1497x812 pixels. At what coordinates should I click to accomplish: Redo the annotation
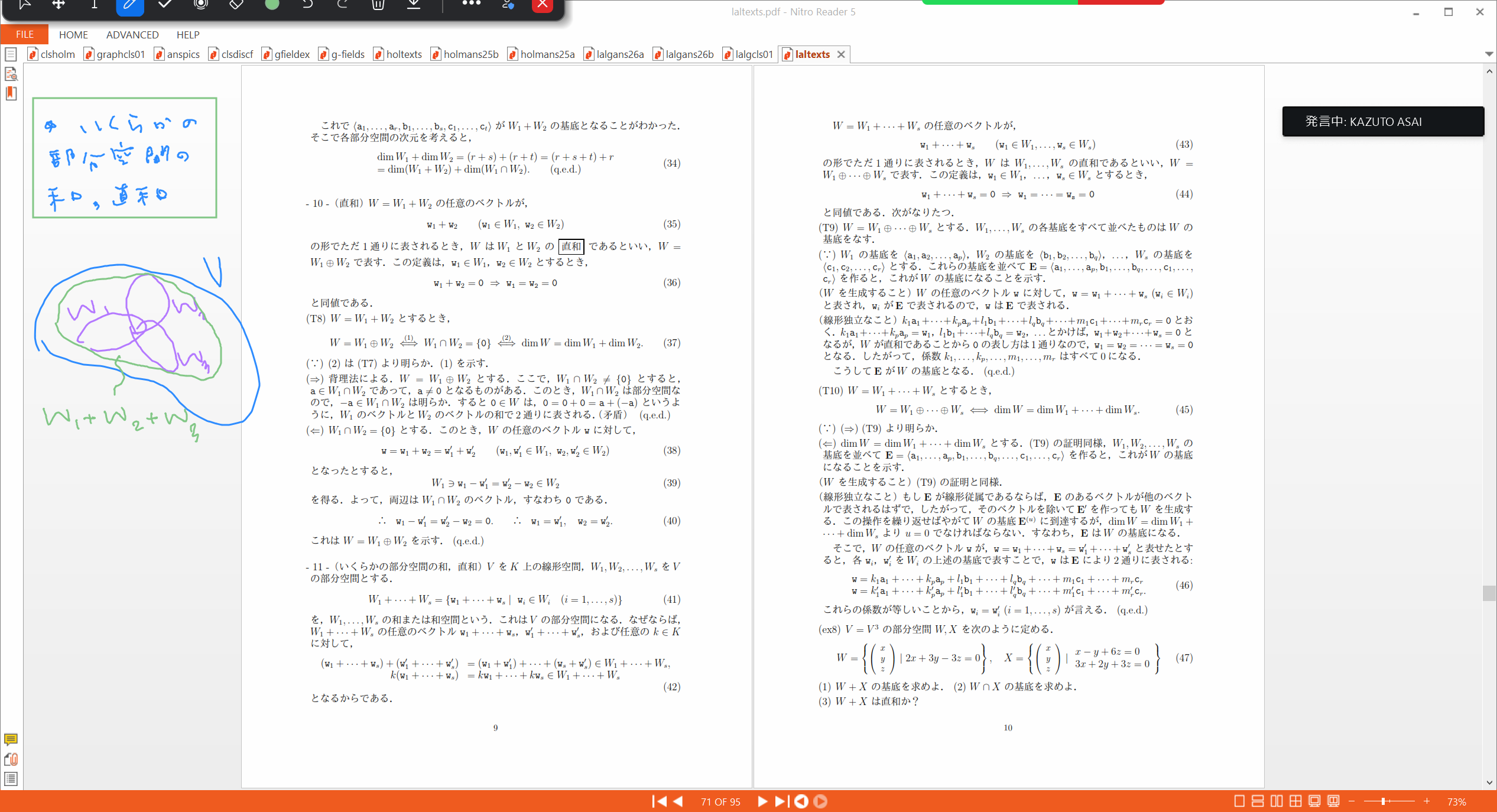click(x=343, y=5)
